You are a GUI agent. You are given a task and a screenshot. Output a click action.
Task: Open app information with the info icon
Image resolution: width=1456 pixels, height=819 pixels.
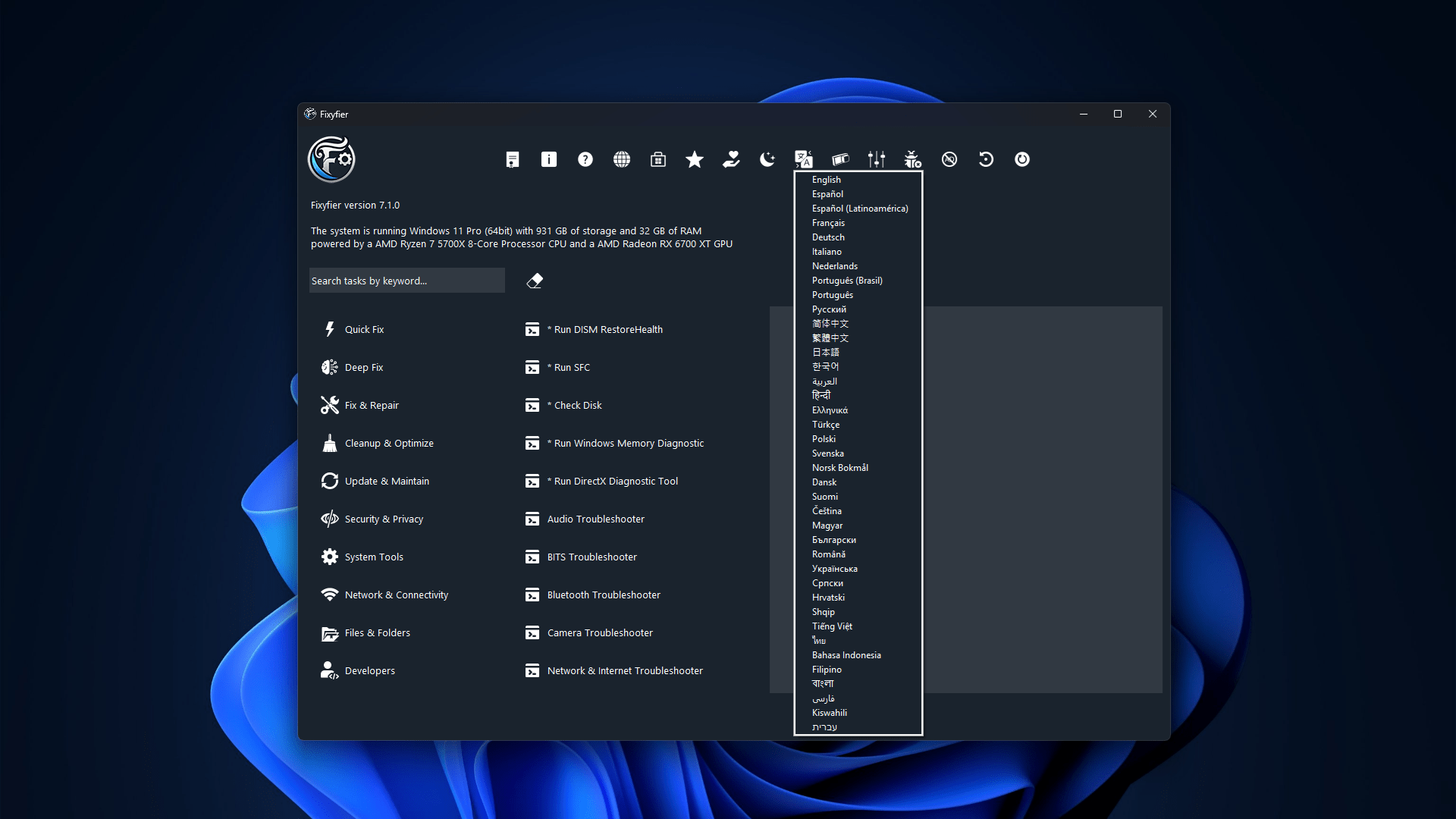[548, 159]
